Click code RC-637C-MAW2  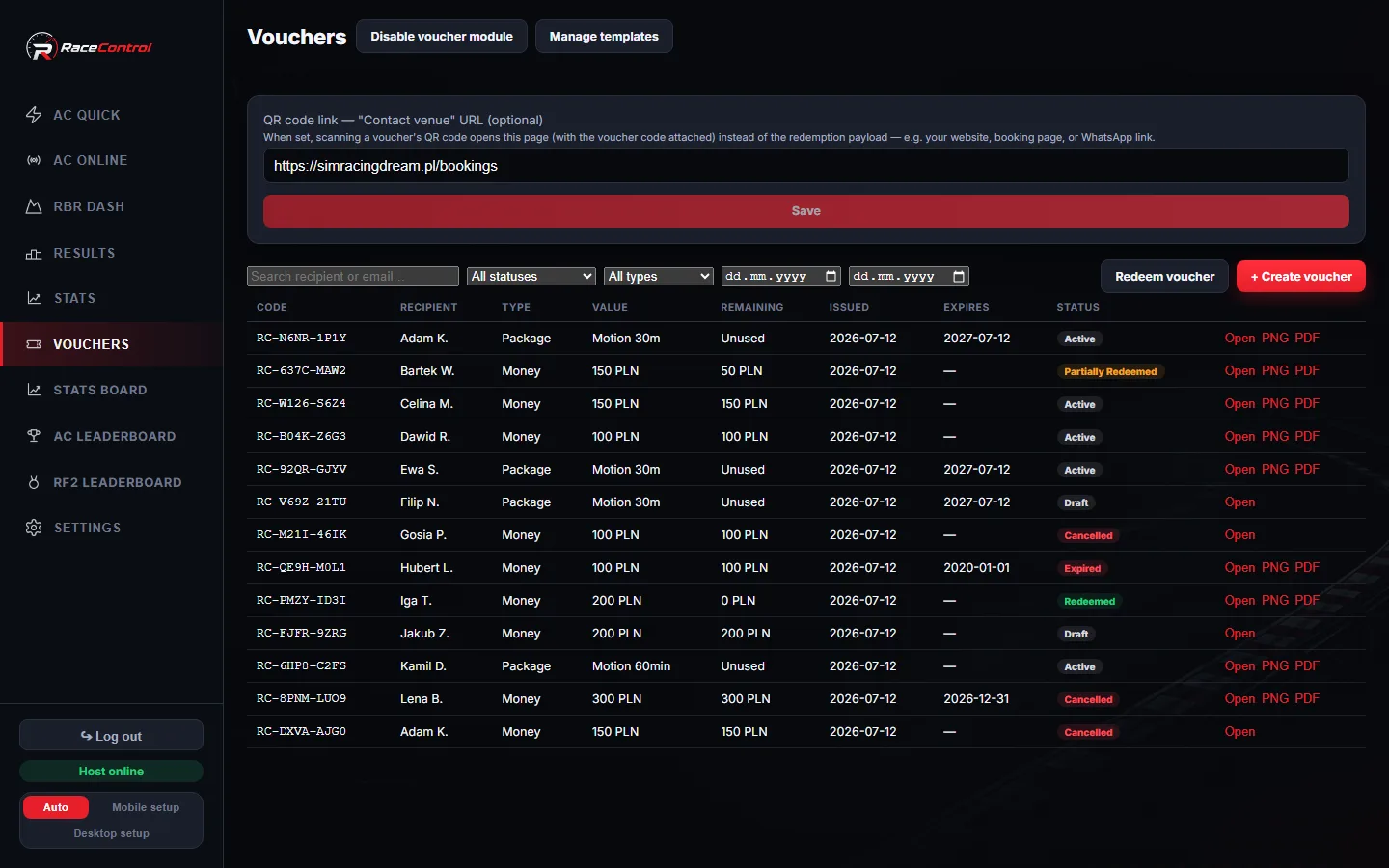[301, 370]
